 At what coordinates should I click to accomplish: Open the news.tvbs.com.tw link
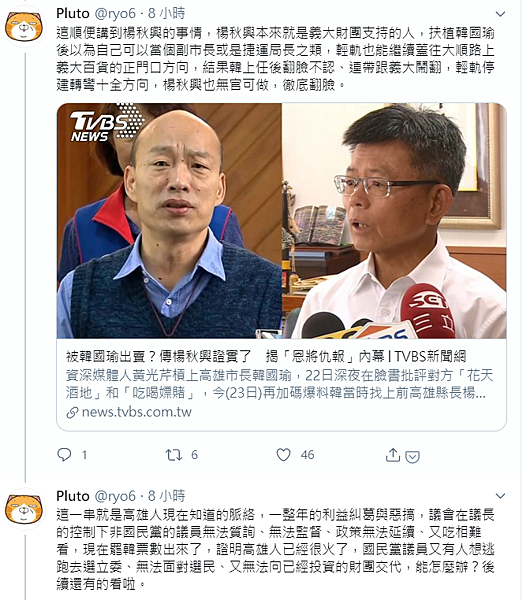[137, 412]
